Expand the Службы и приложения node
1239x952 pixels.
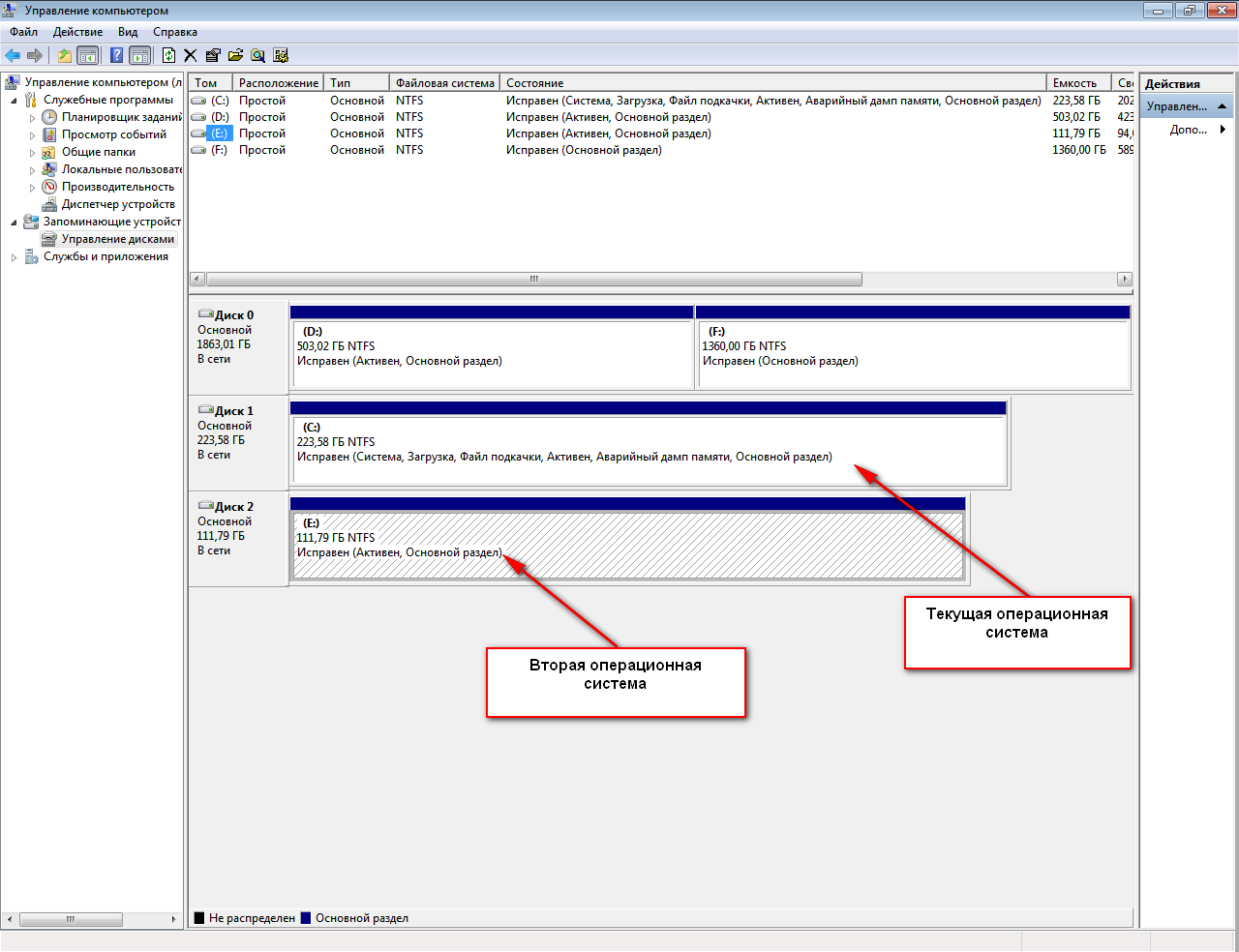[x=14, y=257]
